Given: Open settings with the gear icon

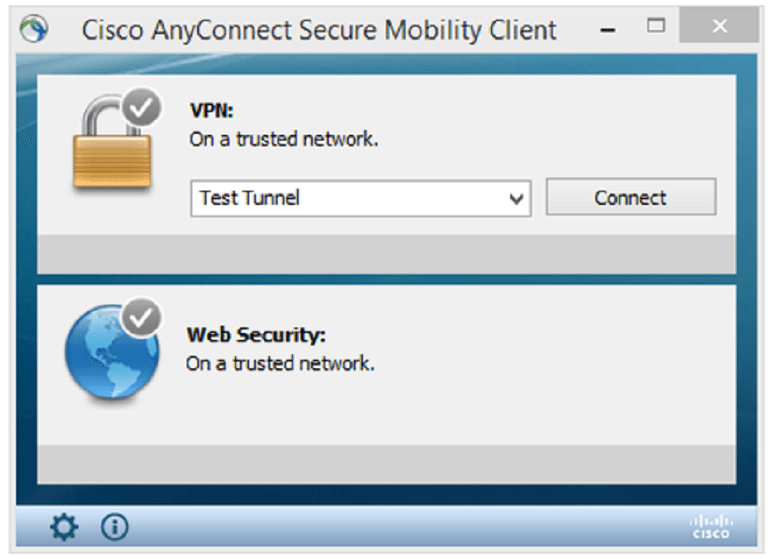Looking at the screenshot, I should 64,527.
